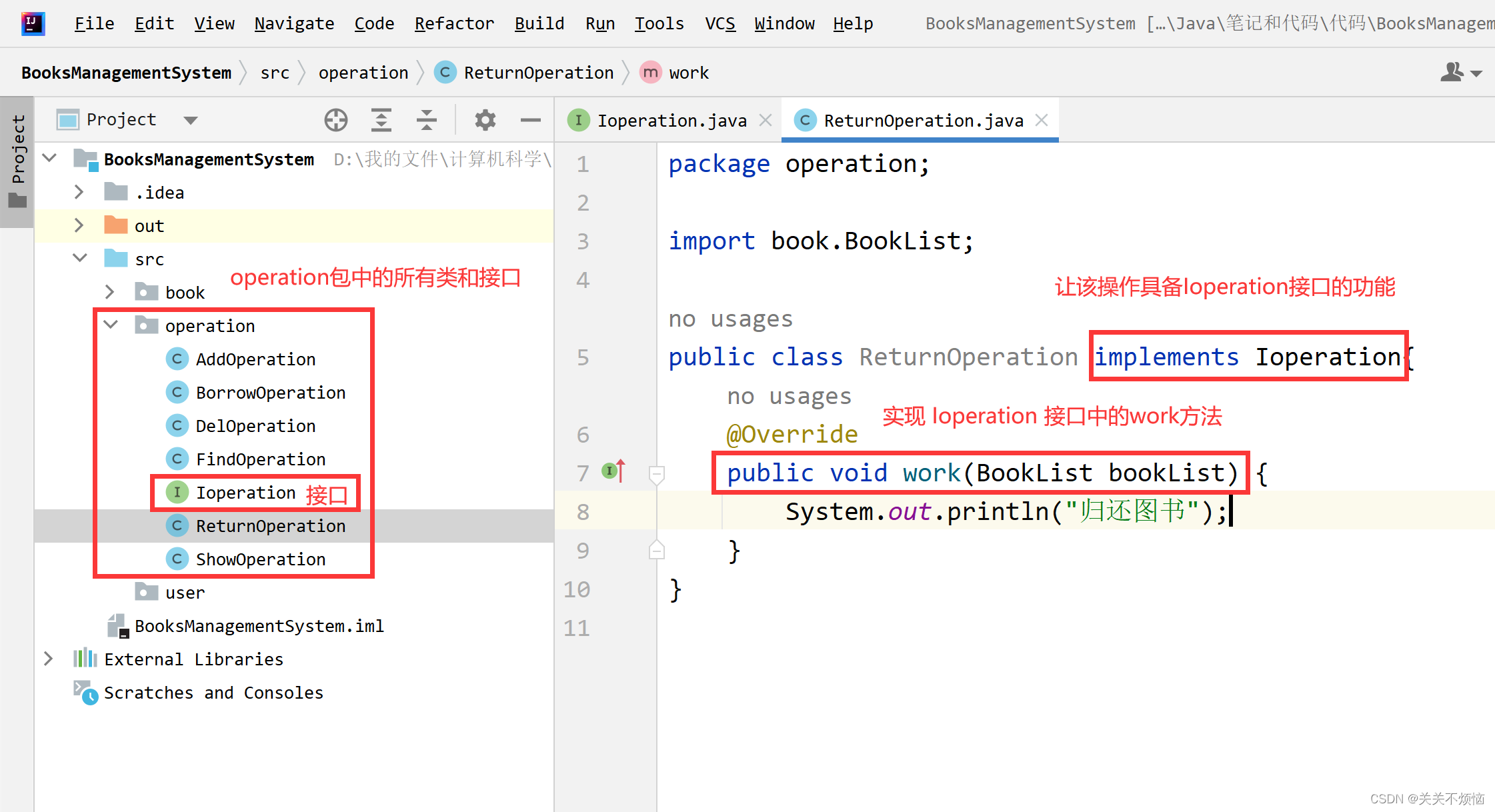Open Project panel settings gear
This screenshot has height=812, width=1495.
pyautogui.click(x=485, y=120)
